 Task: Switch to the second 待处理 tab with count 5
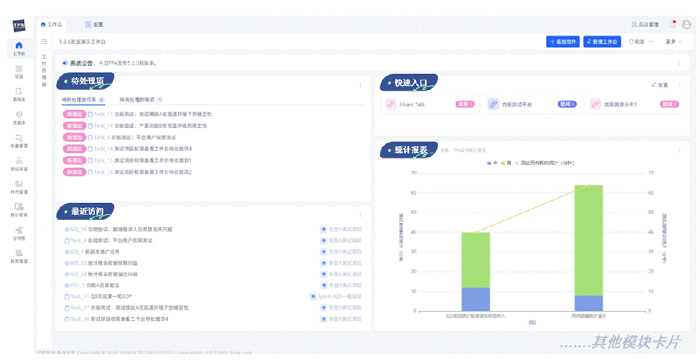pos(141,100)
